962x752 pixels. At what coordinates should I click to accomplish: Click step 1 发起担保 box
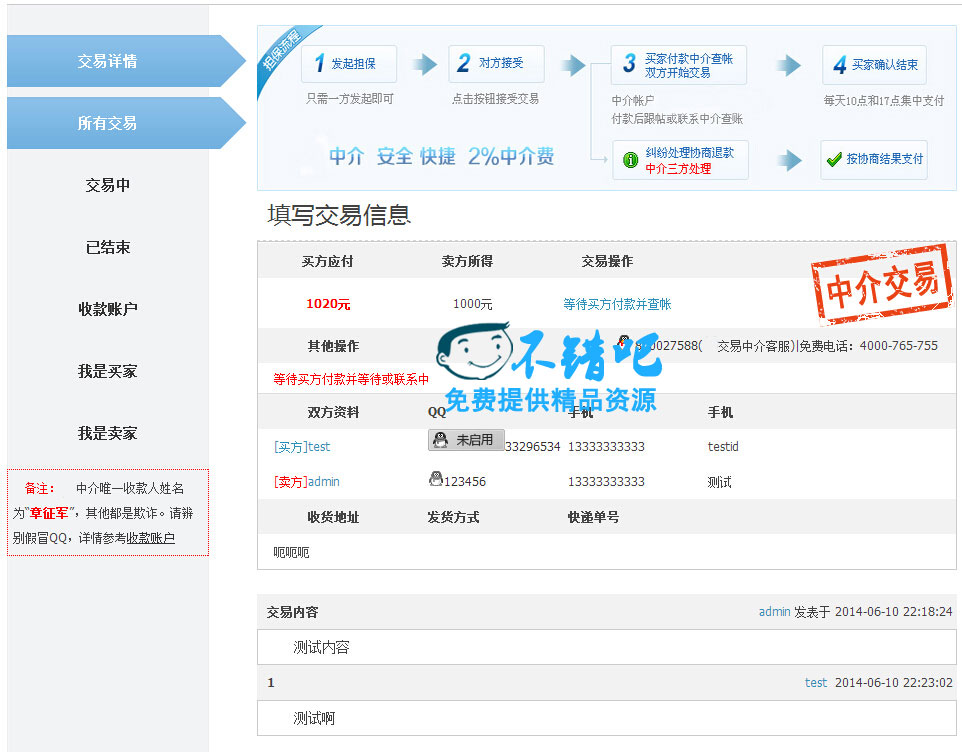(349, 64)
